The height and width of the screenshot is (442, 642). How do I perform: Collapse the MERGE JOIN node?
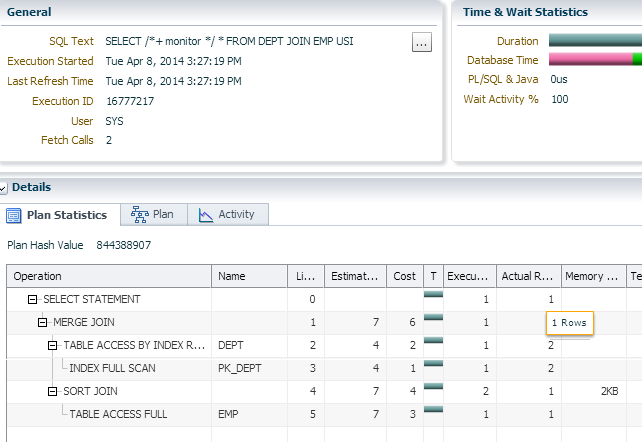pyautogui.click(x=42, y=322)
